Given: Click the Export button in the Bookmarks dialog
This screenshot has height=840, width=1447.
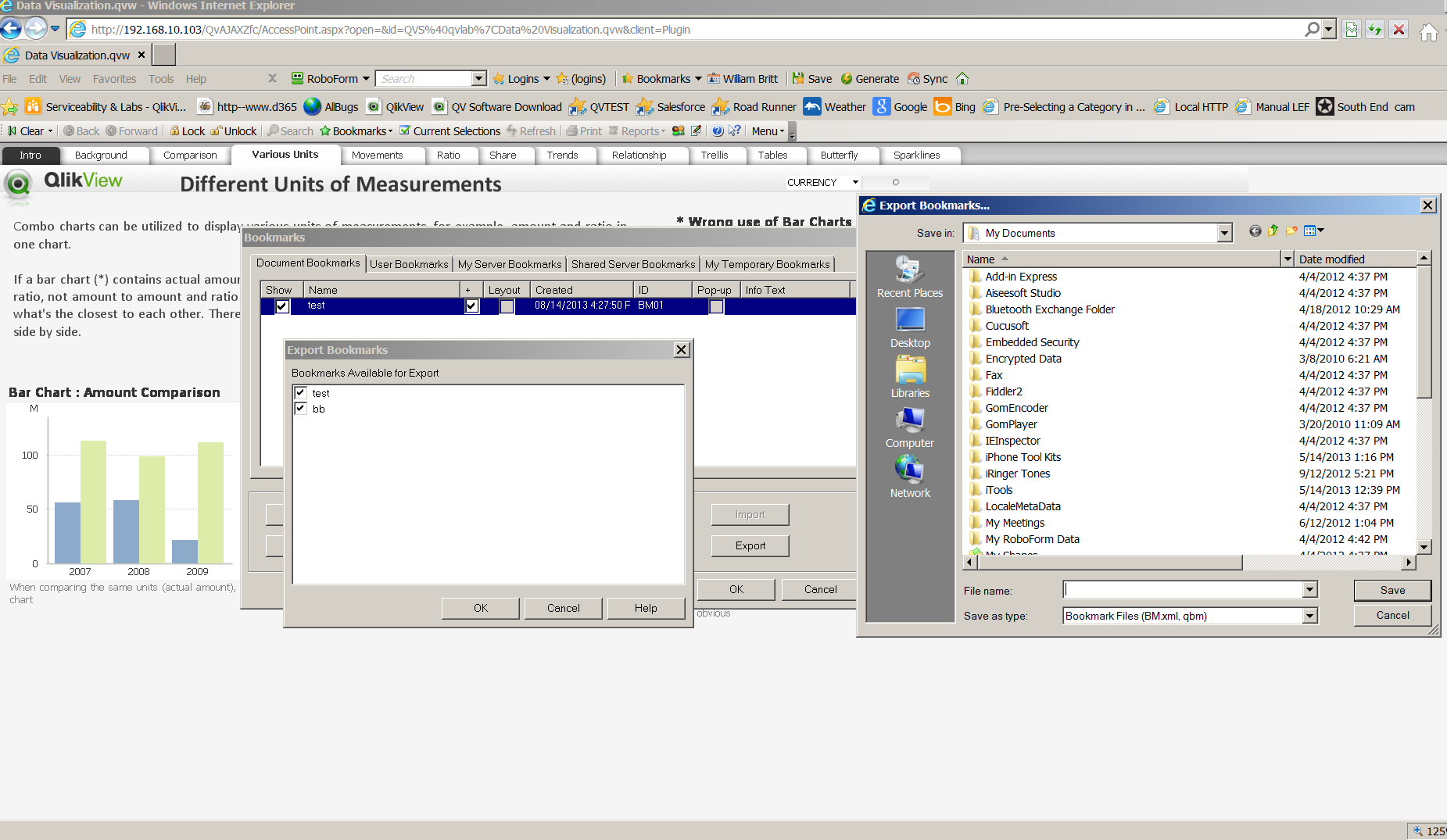Looking at the screenshot, I should tap(749, 545).
